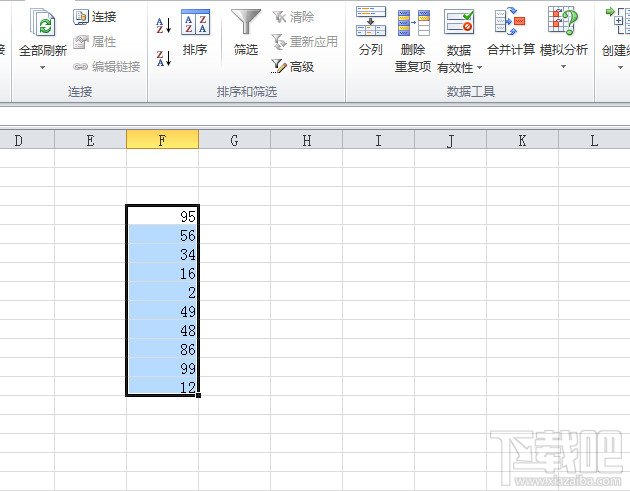Click the Advanced (高级) filter button
Screen dimensions: 630x491
coord(292,66)
